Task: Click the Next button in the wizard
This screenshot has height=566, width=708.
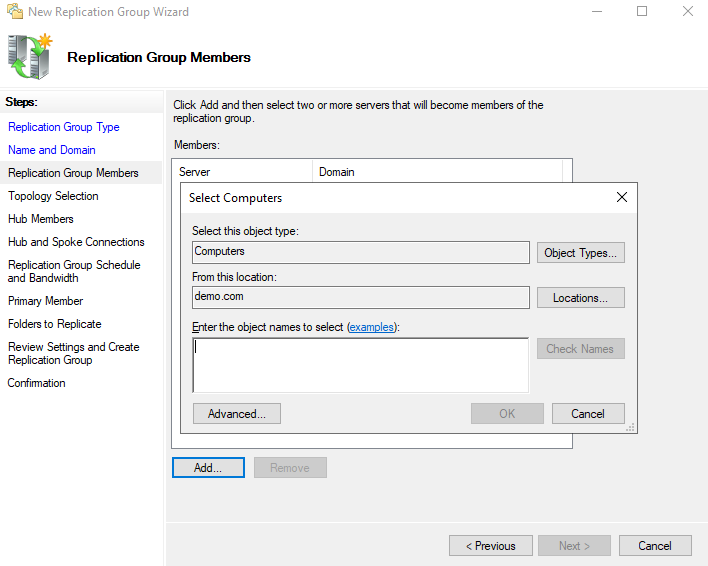Action: point(574,546)
